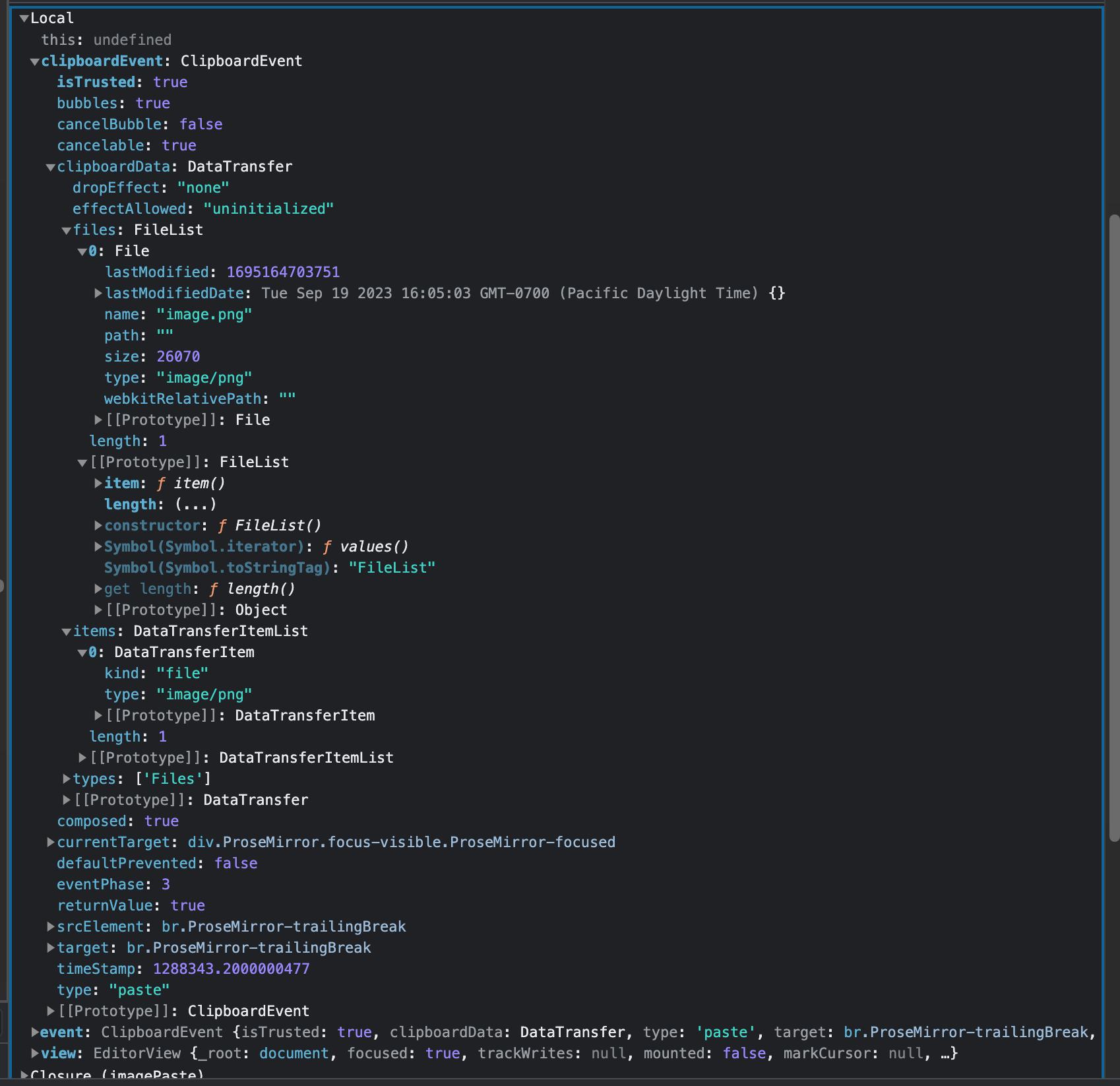Screen dimensions: 1120x1086
Task: Expand the view EditorView object
Action: coord(35,1053)
